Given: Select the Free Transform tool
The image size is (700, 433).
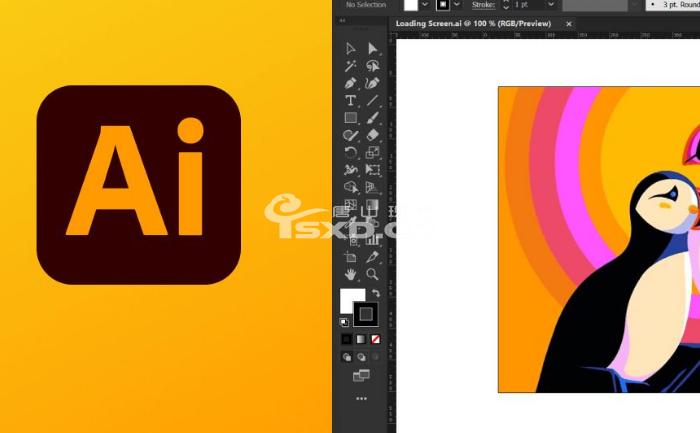Looking at the screenshot, I should pyautogui.click(x=372, y=170).
